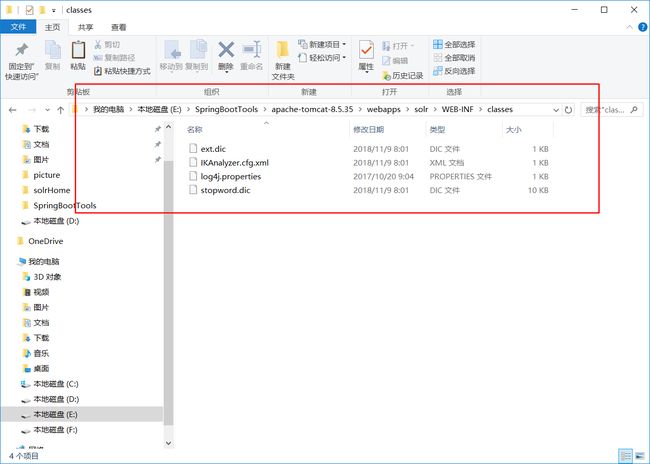Sort by Type column header
This screenshot has height=464, width=650.
[464, 130]
